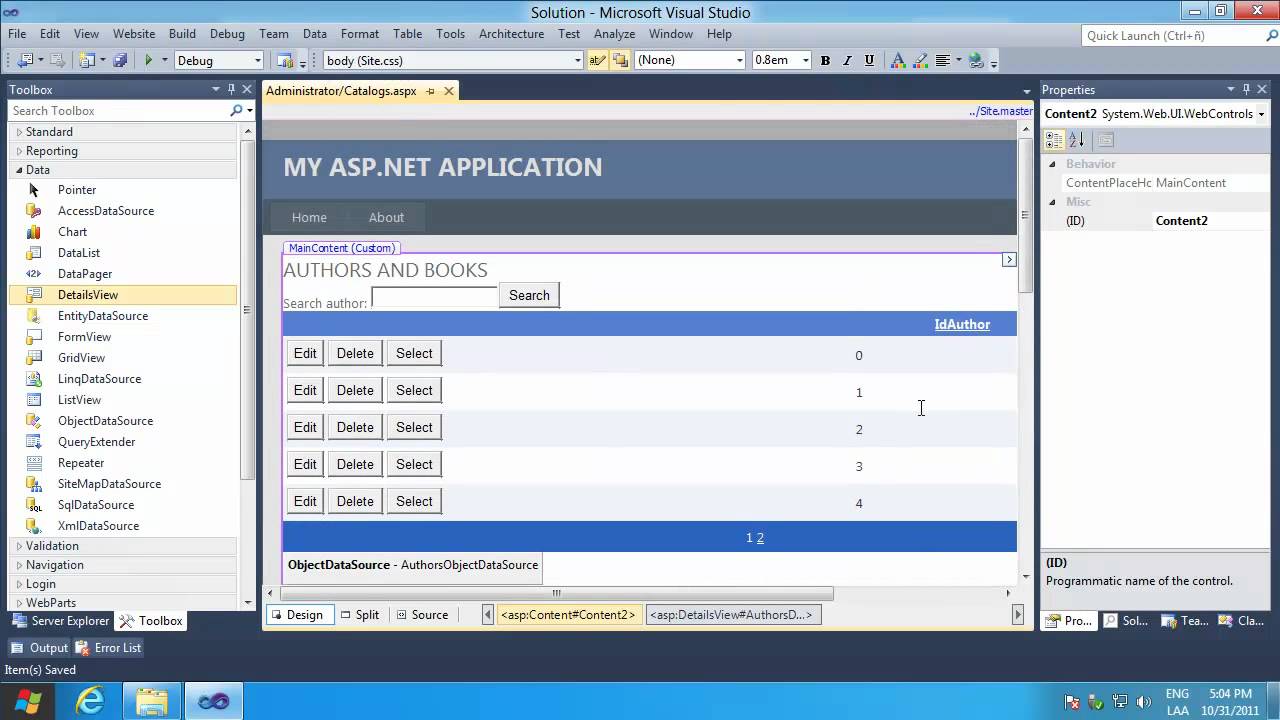Click the Start Debugging green arrow

[x=149, y=60]
